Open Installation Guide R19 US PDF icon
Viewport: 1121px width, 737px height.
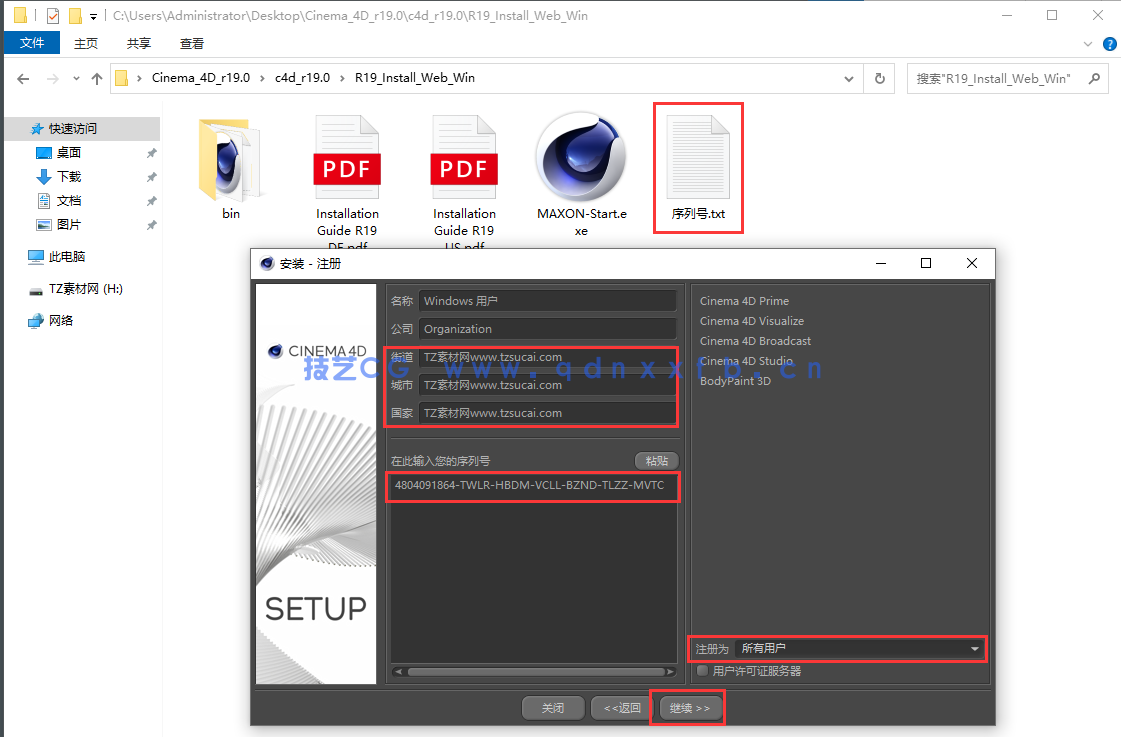pos(464,160)
